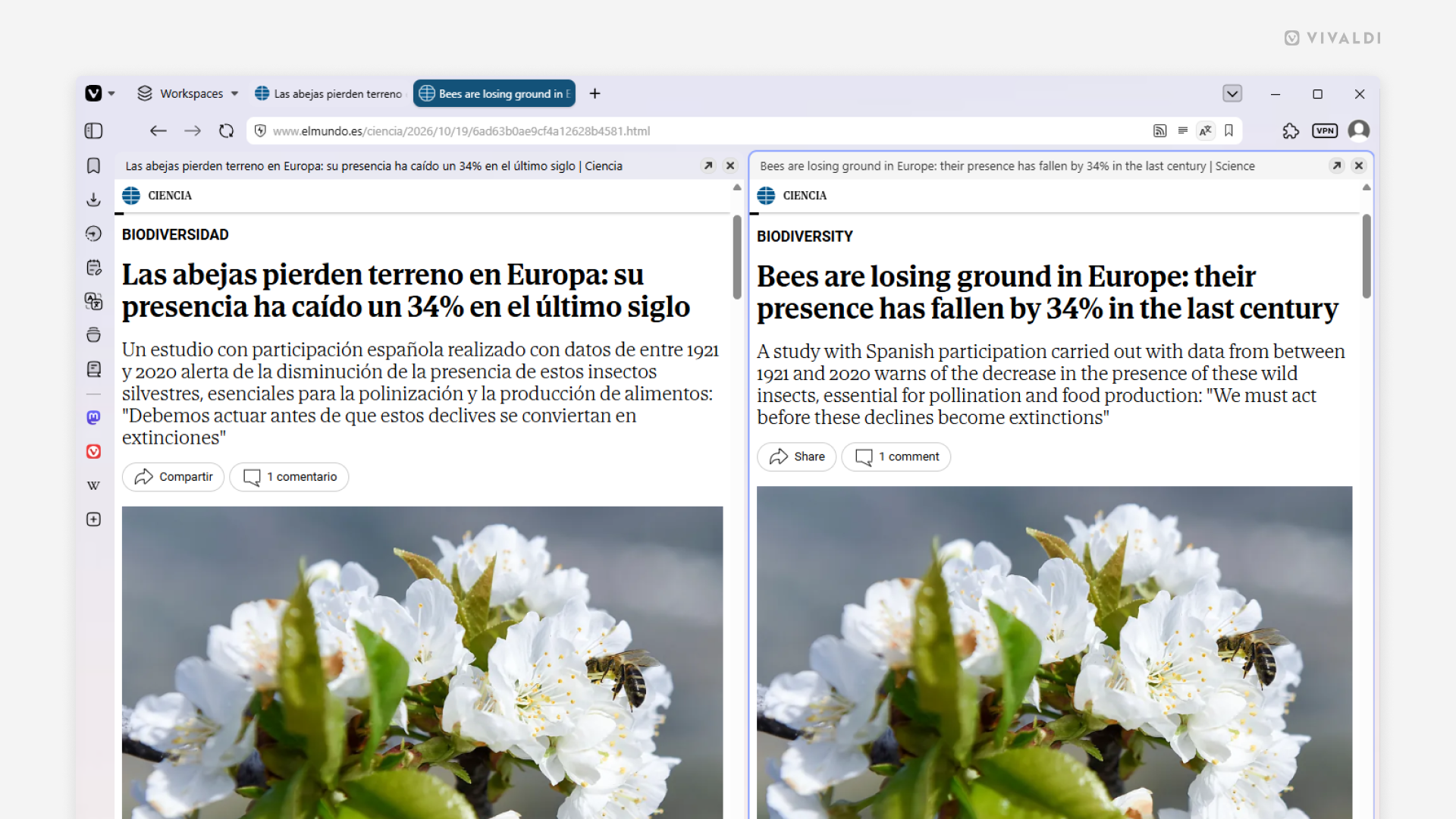Open a new tab with plus button

pyautogui.click(x=595, y=93)
